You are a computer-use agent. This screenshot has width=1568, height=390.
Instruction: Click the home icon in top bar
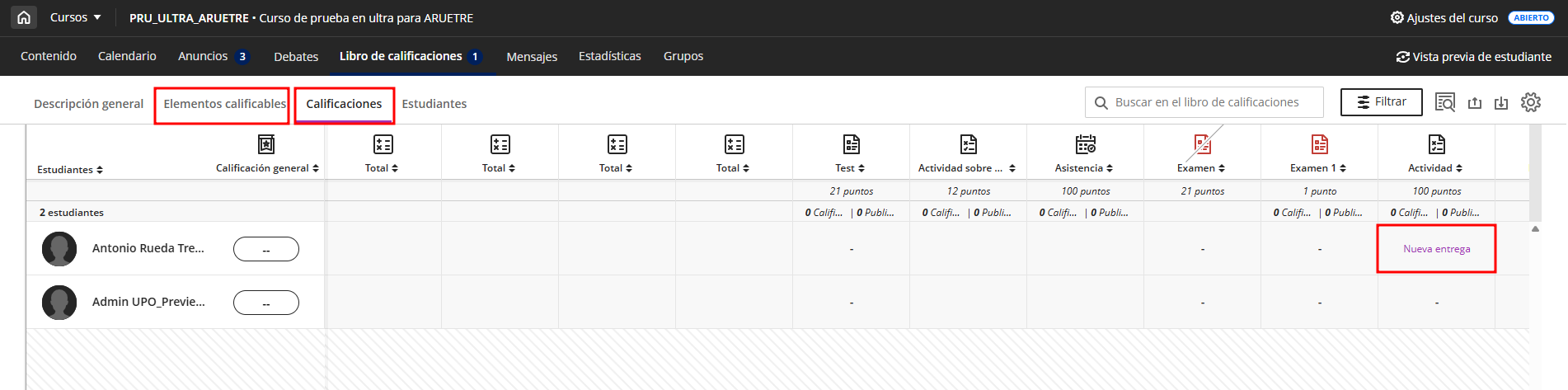pos(24,17)
